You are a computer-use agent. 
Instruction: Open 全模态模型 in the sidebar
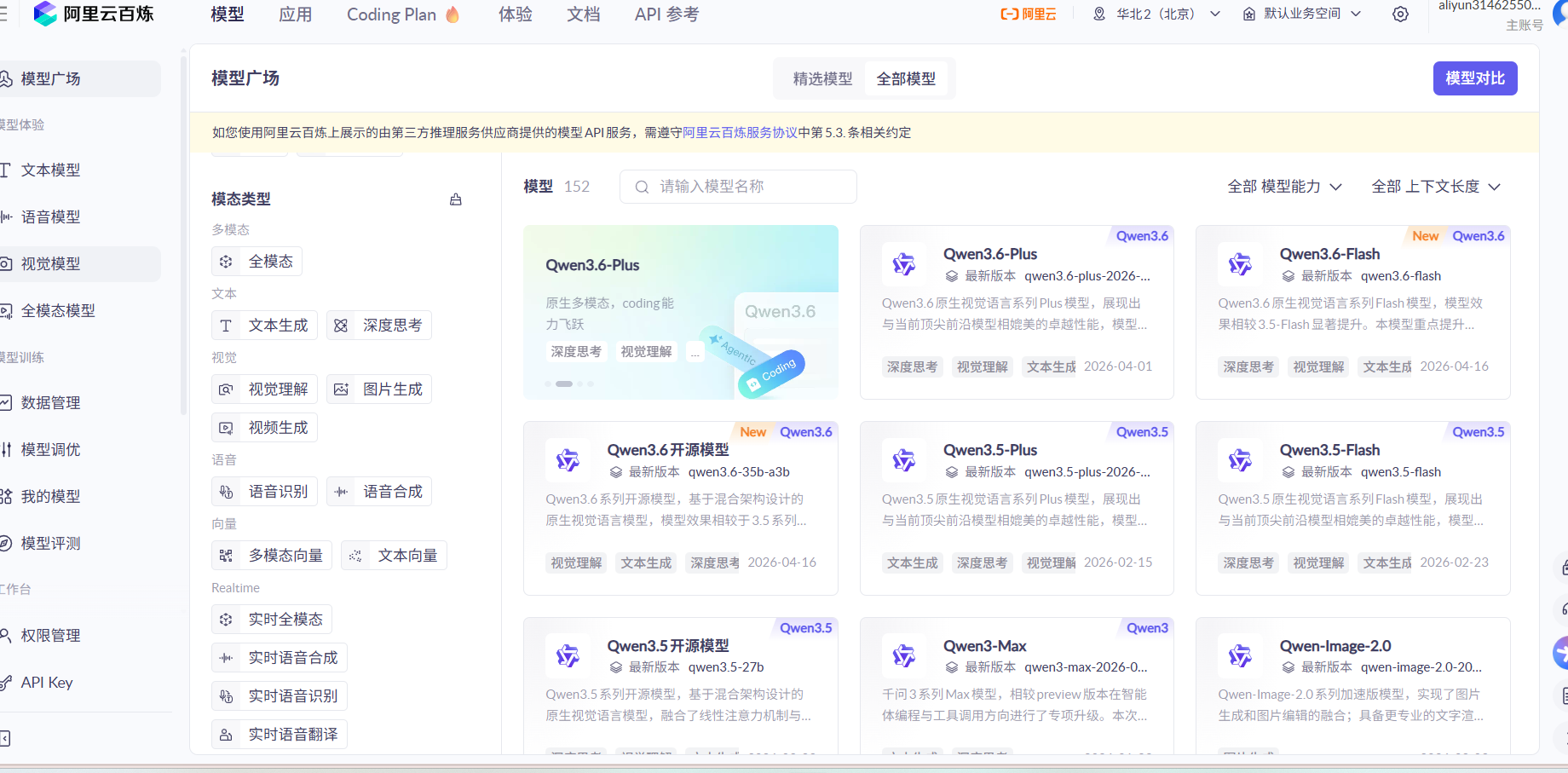(78, 311)
